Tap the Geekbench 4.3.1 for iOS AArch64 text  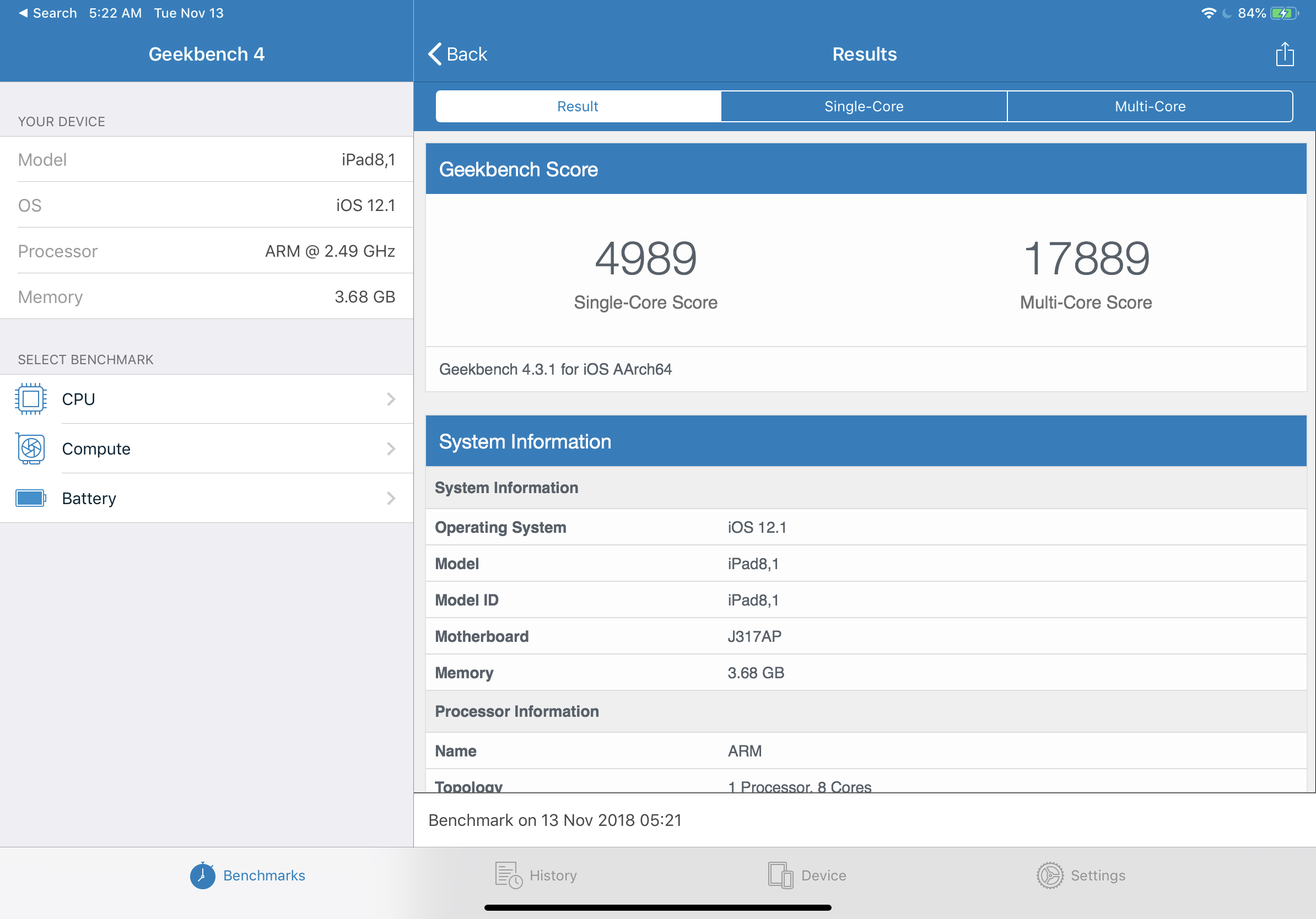tap(555, 370)
